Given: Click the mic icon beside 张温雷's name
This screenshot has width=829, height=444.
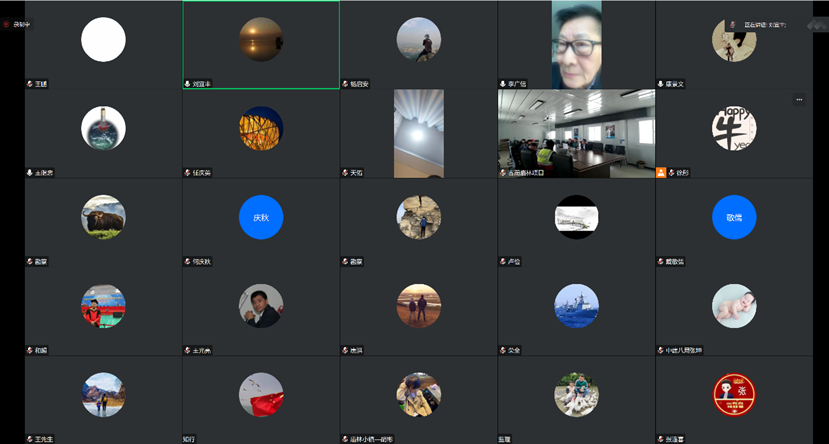Looking at the screenshot, I should 661,438.
